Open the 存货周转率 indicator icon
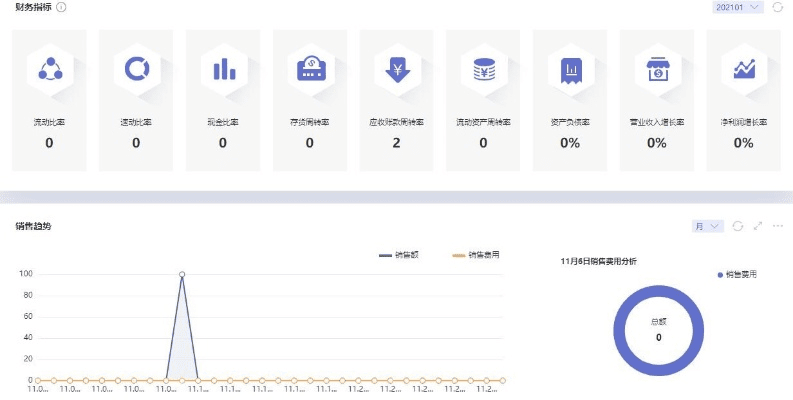 pos(310,69)
